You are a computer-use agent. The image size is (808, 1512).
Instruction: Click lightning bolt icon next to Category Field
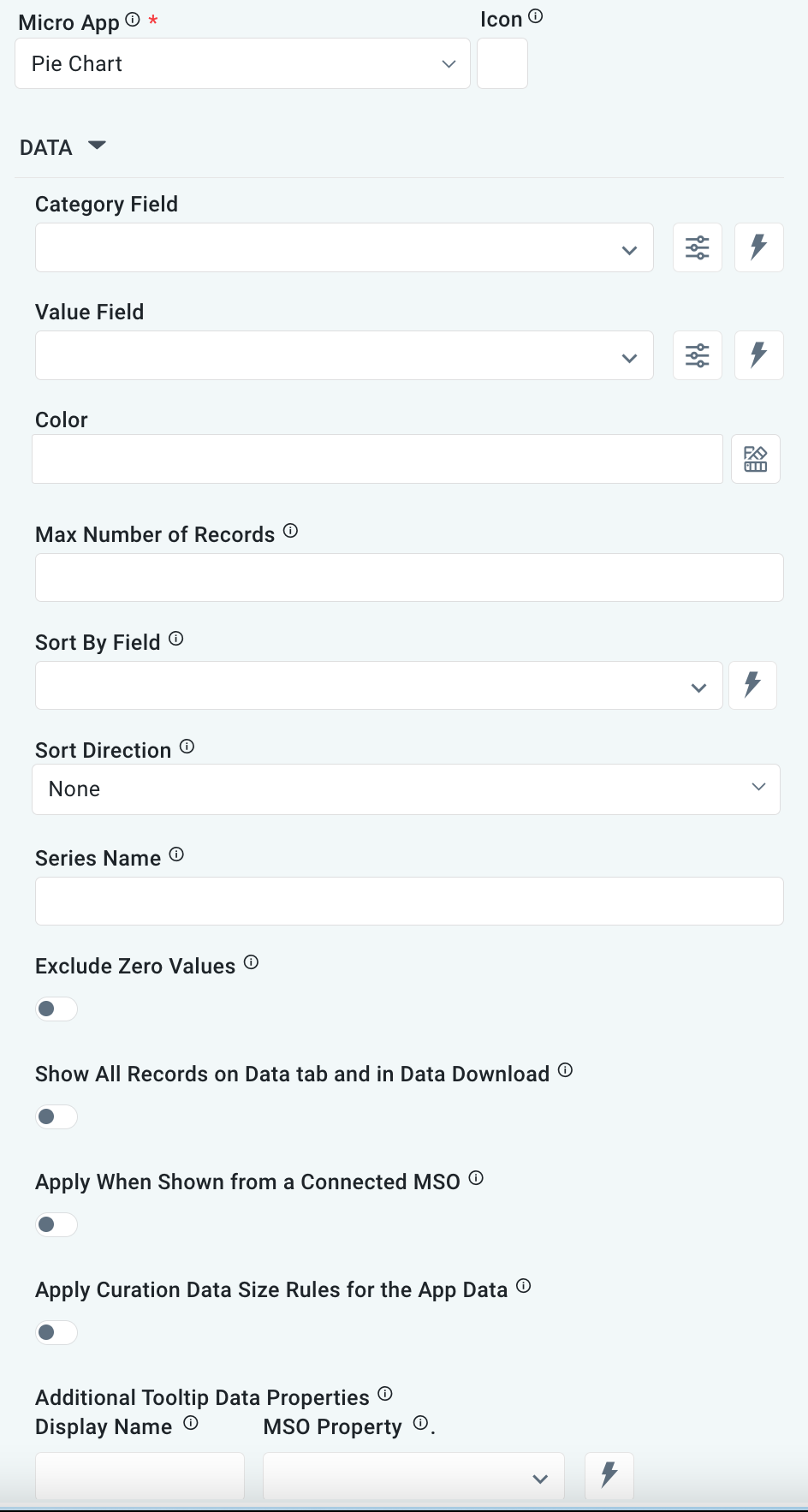pos(758,247)
